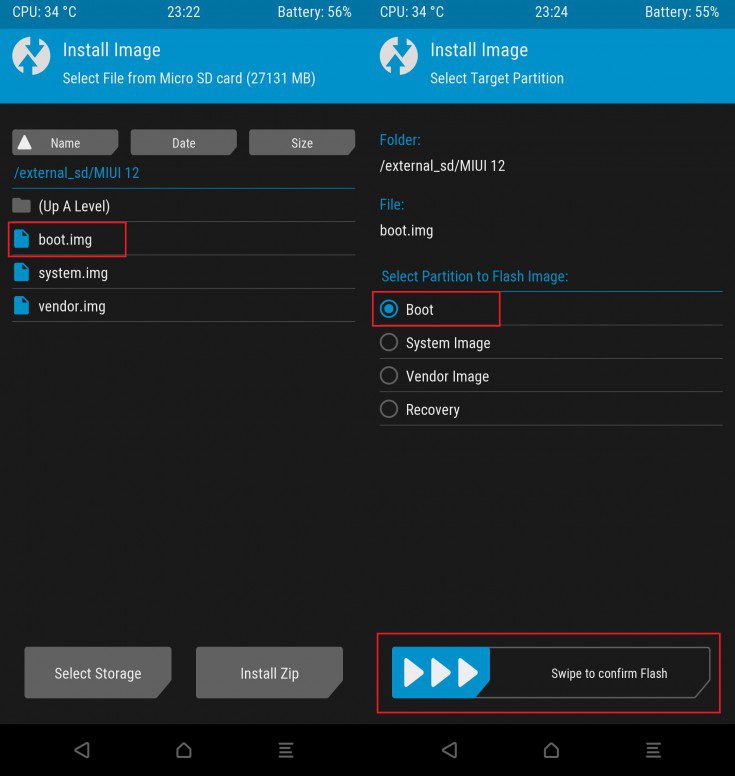The image size is (735, 776).
Task: Sort file list by Date
Action: pos(184,143)
